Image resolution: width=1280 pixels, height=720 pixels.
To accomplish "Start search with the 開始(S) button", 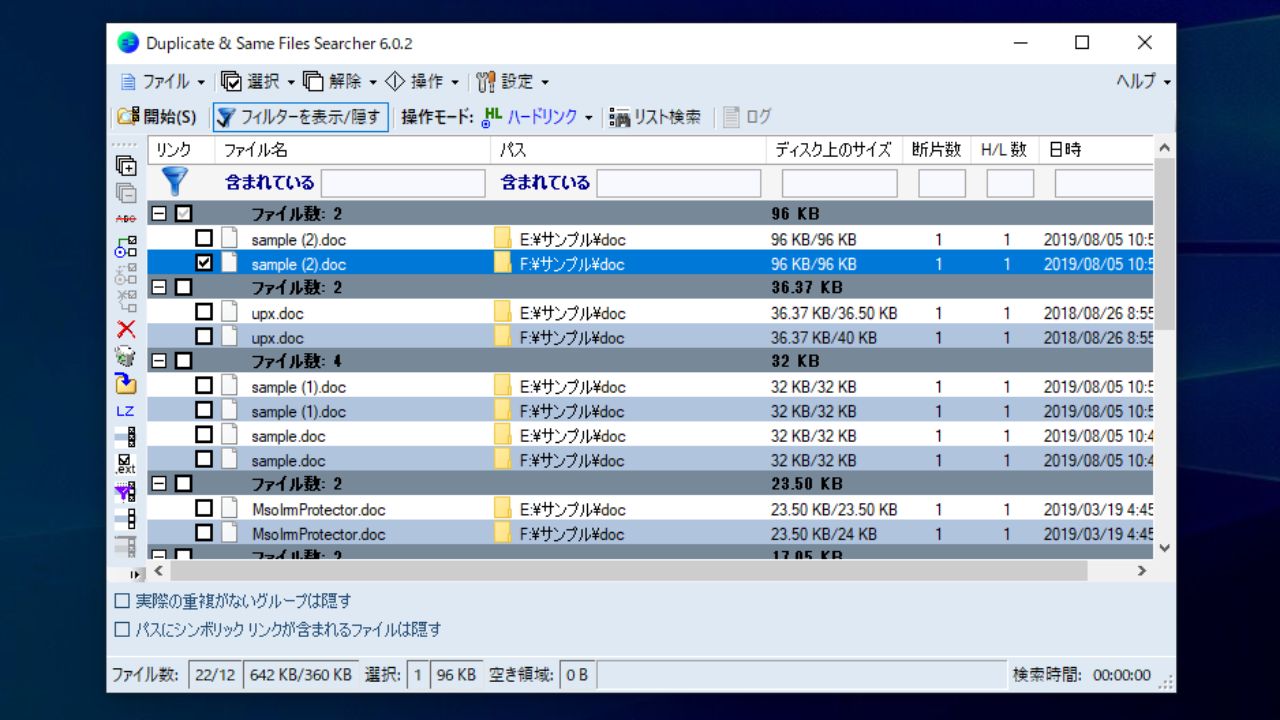I will pyautogui.click(x=157, y=117).
